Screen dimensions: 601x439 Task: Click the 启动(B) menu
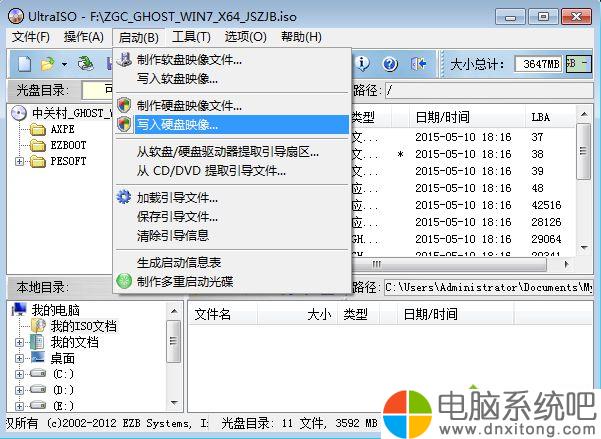(x=138, y=38)
